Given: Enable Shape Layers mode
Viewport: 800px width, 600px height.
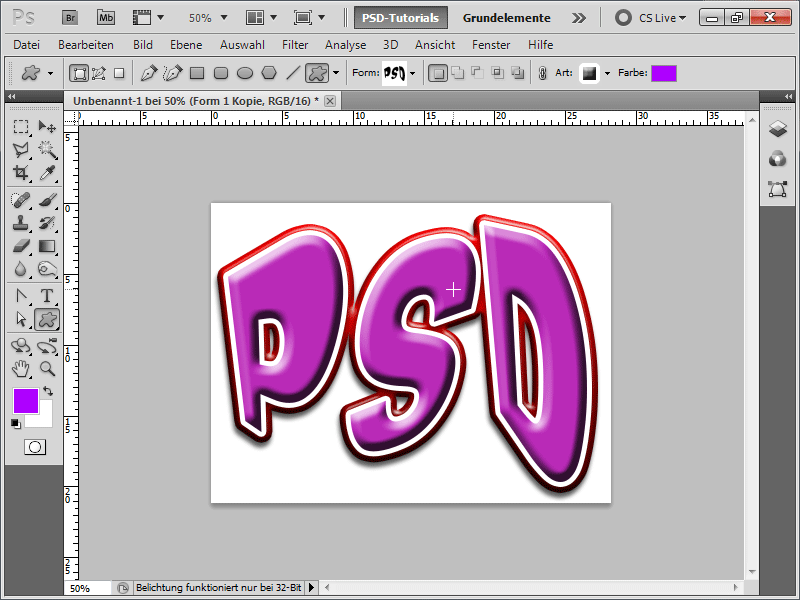Looking at the screenshot, I should pyautogui.click(x=79, y=73).
